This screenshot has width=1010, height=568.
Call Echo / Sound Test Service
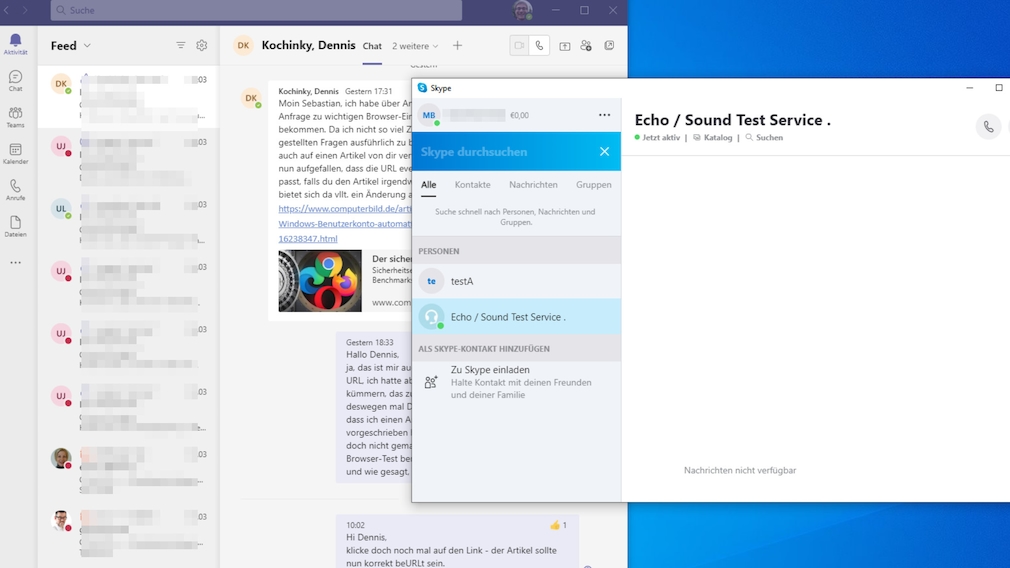[x=988, y=127]
